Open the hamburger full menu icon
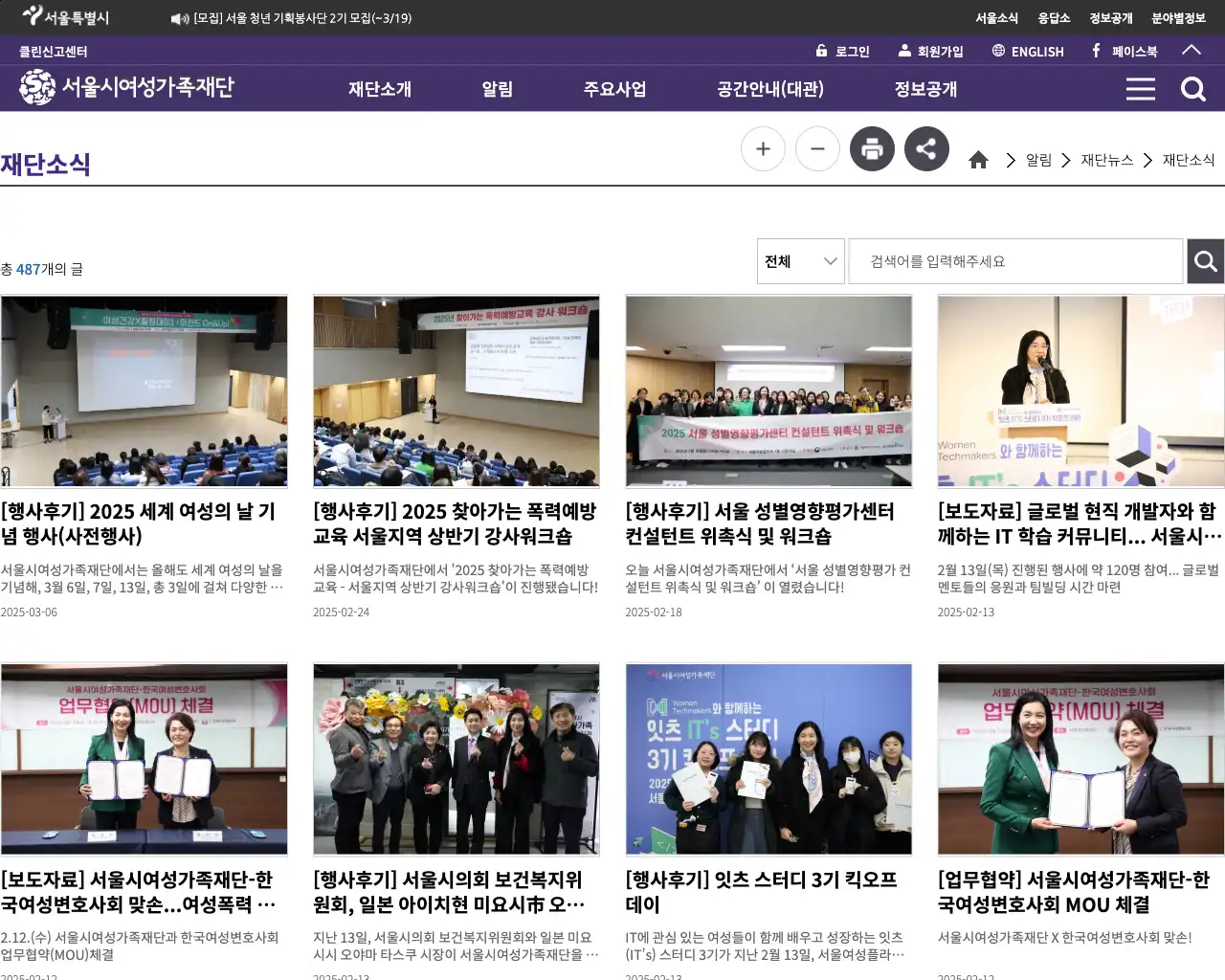The image size is (1225, 980). [x=1140, y=89]
